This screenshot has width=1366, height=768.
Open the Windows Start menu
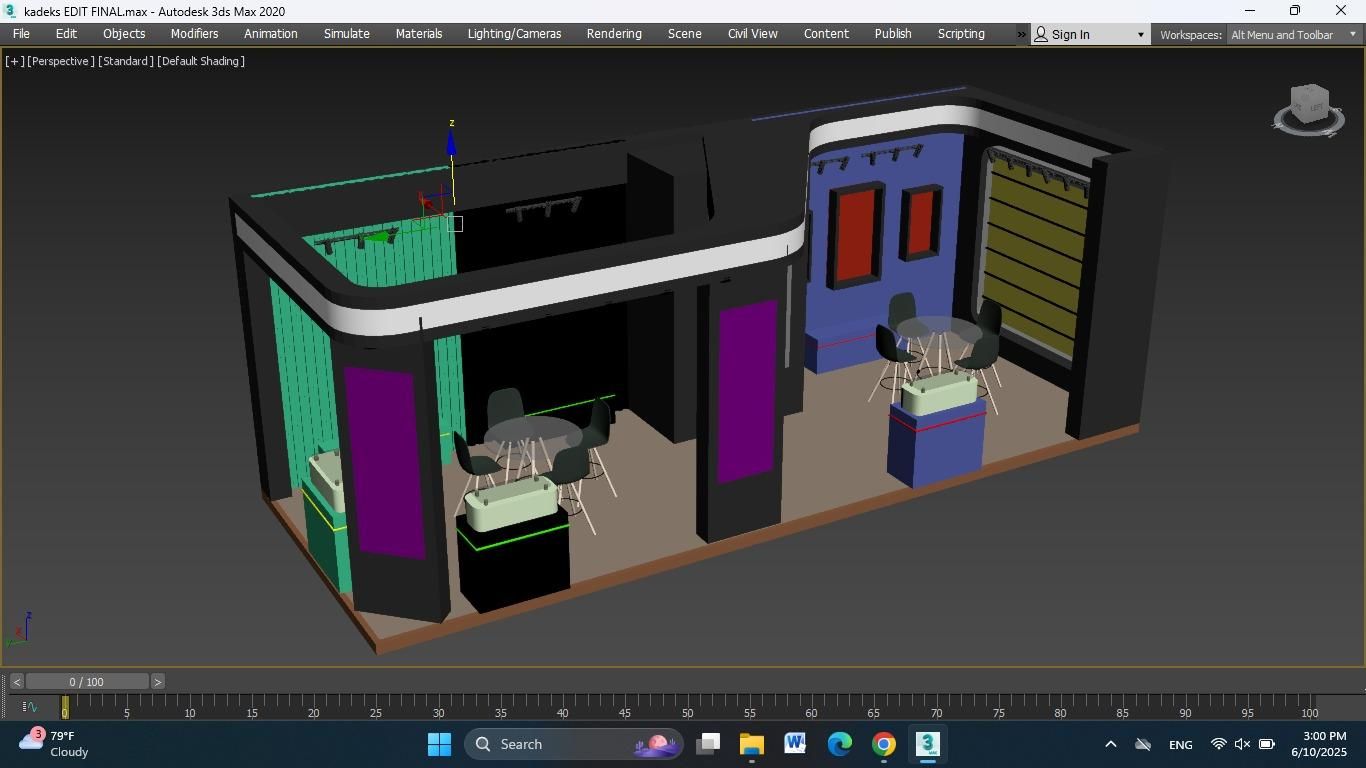439,744
